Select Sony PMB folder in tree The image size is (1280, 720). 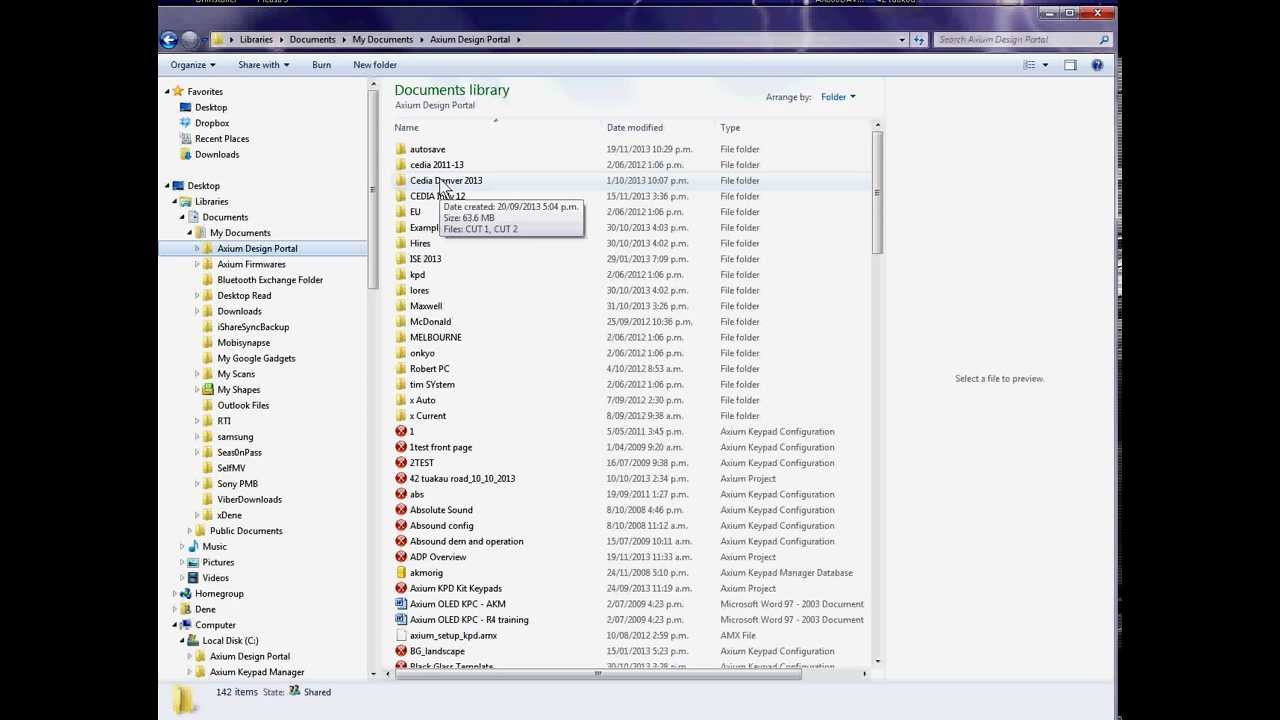point(237,484)
